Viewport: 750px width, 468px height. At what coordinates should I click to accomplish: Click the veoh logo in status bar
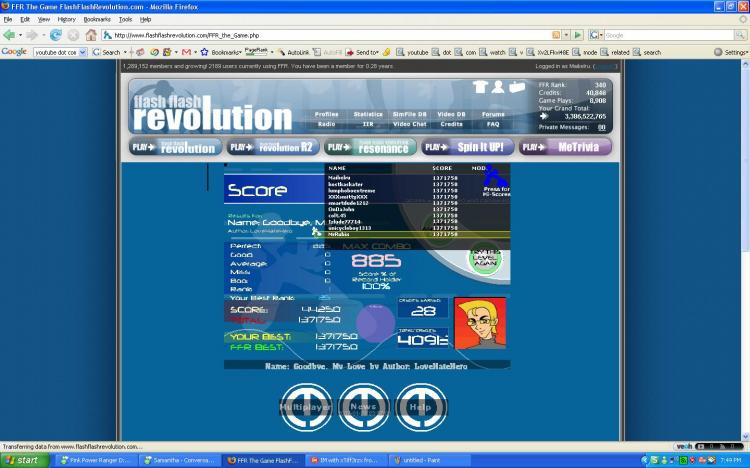684,446
